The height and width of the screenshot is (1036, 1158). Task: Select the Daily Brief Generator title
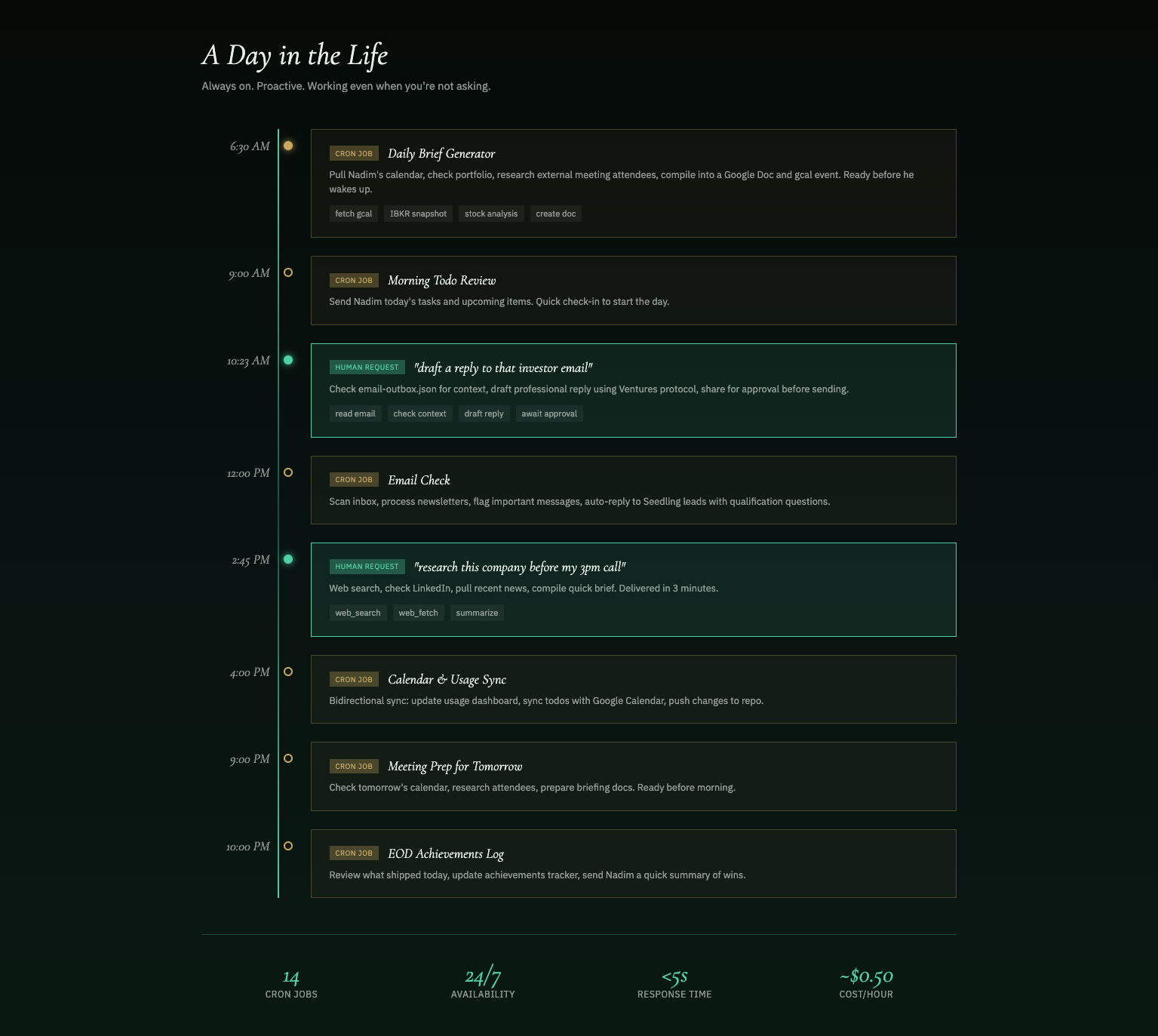[x=441, y=153]
